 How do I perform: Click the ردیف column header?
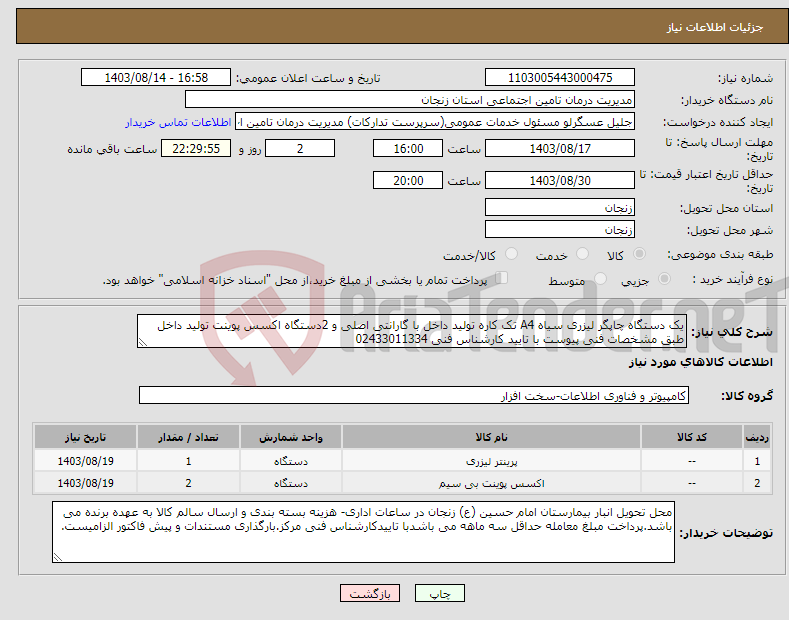pyautogui.click(x=757, y=437)
